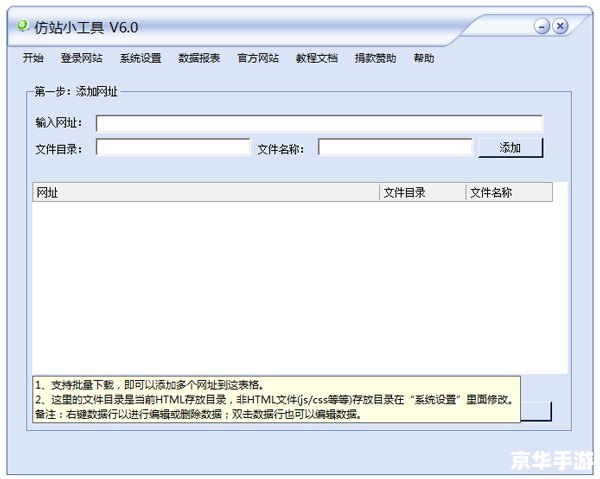This screenshot has width=600, height=479.
Task: Sort by the 网址 column header
Action: click(x=206, y=192)
